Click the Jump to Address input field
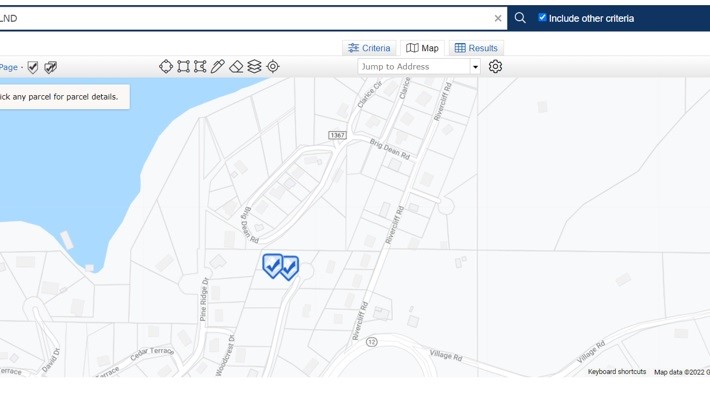Screen dimensions: 710x400 (414, 67)
